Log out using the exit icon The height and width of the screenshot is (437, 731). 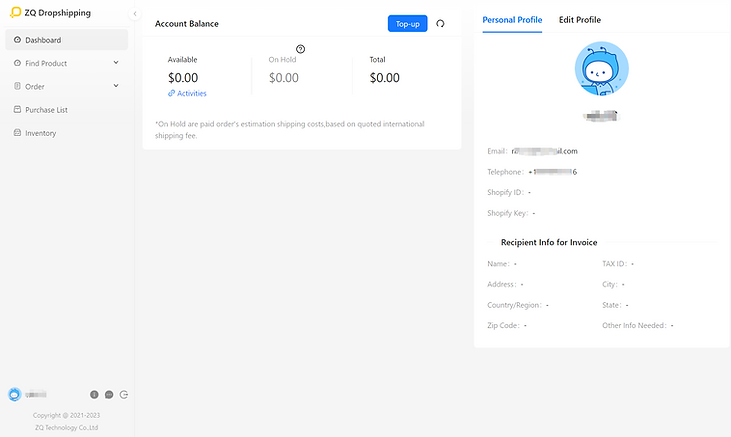pyautogui.click(x=124, y=395)
